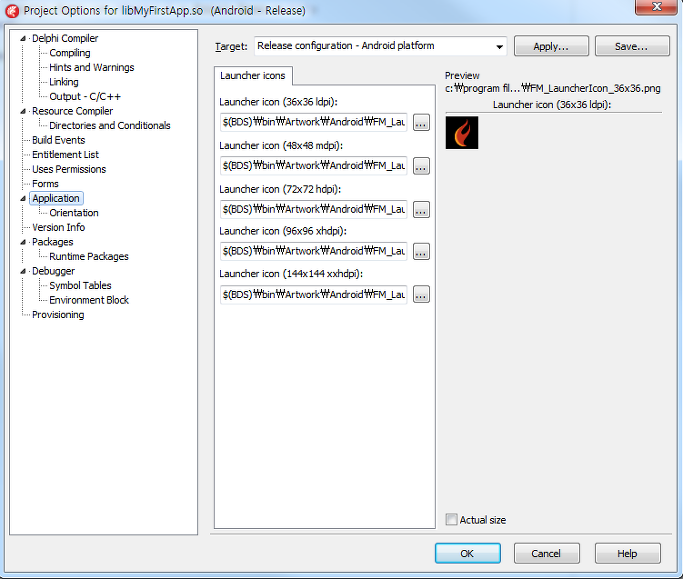
Task: Click the Apply... button
Action: pos(551,46)
